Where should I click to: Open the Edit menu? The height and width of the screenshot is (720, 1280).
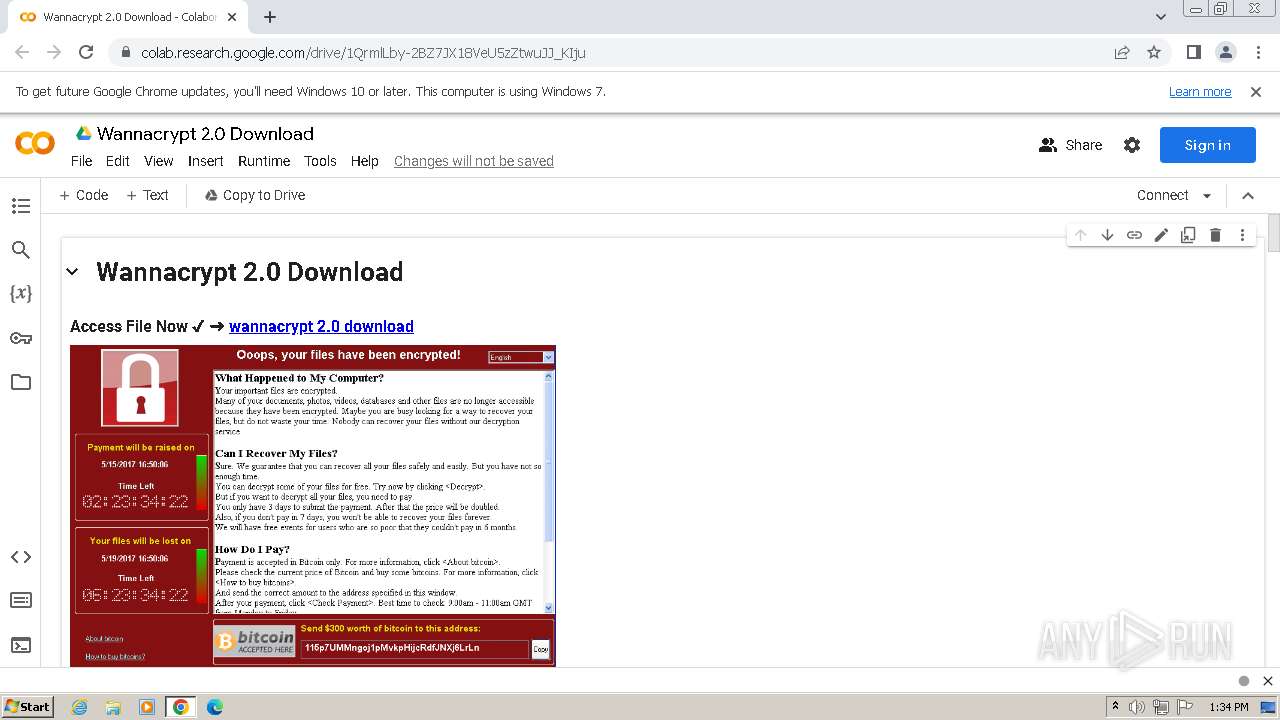[x=118, y=161]
